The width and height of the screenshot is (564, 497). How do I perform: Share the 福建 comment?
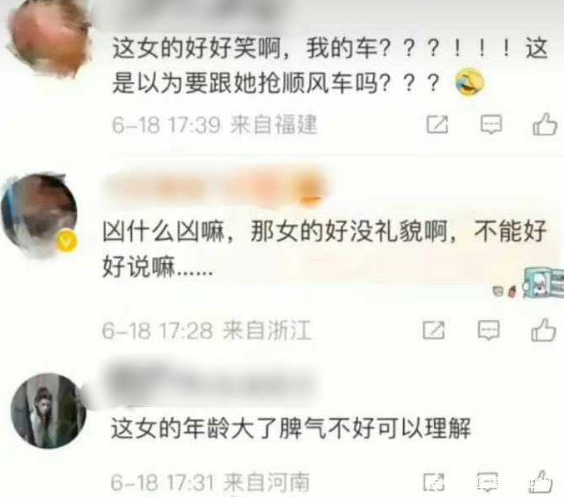click(x=437, y=125)
